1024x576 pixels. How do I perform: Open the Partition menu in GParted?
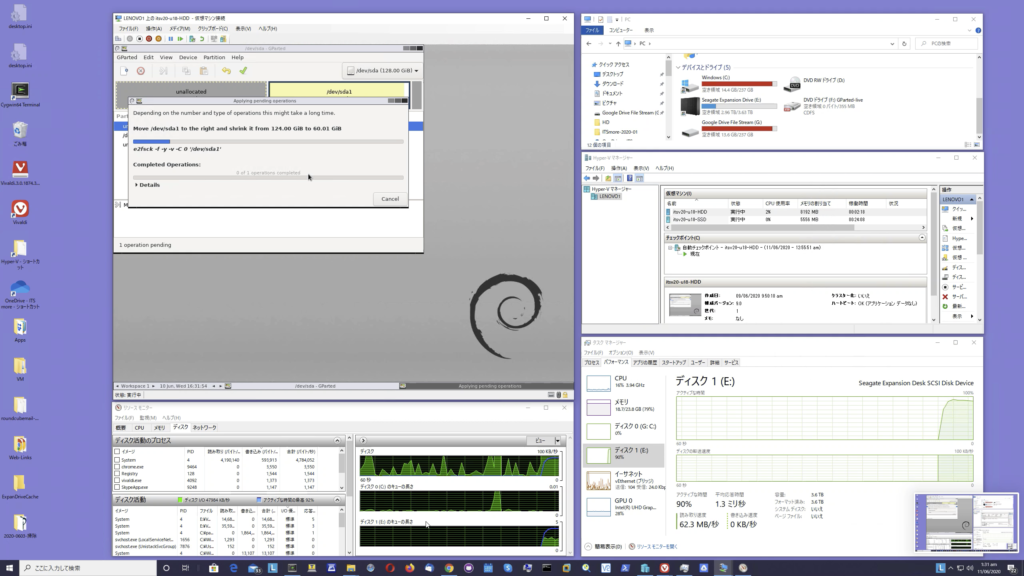point(216,57)
